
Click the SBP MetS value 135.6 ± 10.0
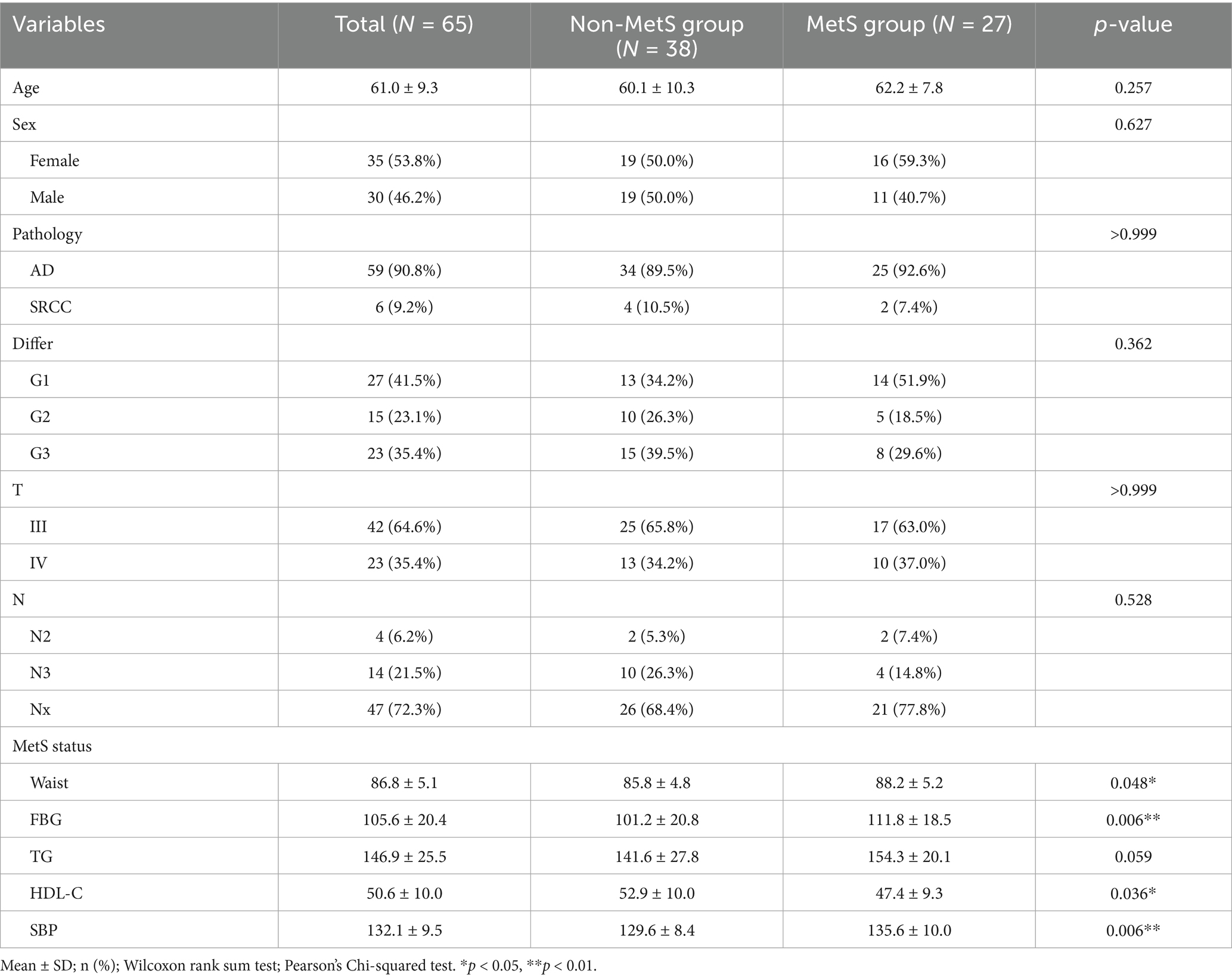click(909, 930)
